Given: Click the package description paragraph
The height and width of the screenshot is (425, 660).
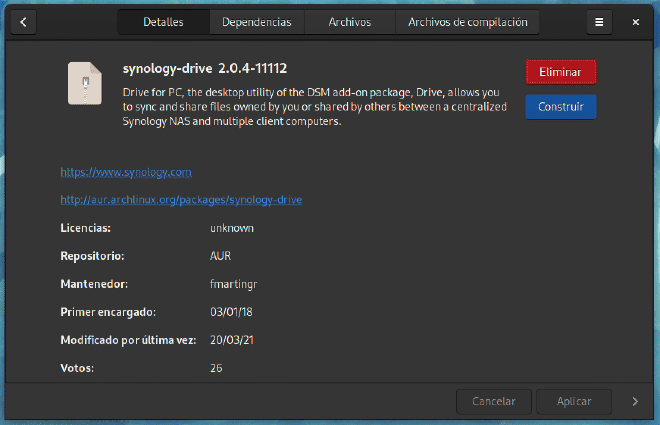Looking at the screenshot, I should point(314,107).
